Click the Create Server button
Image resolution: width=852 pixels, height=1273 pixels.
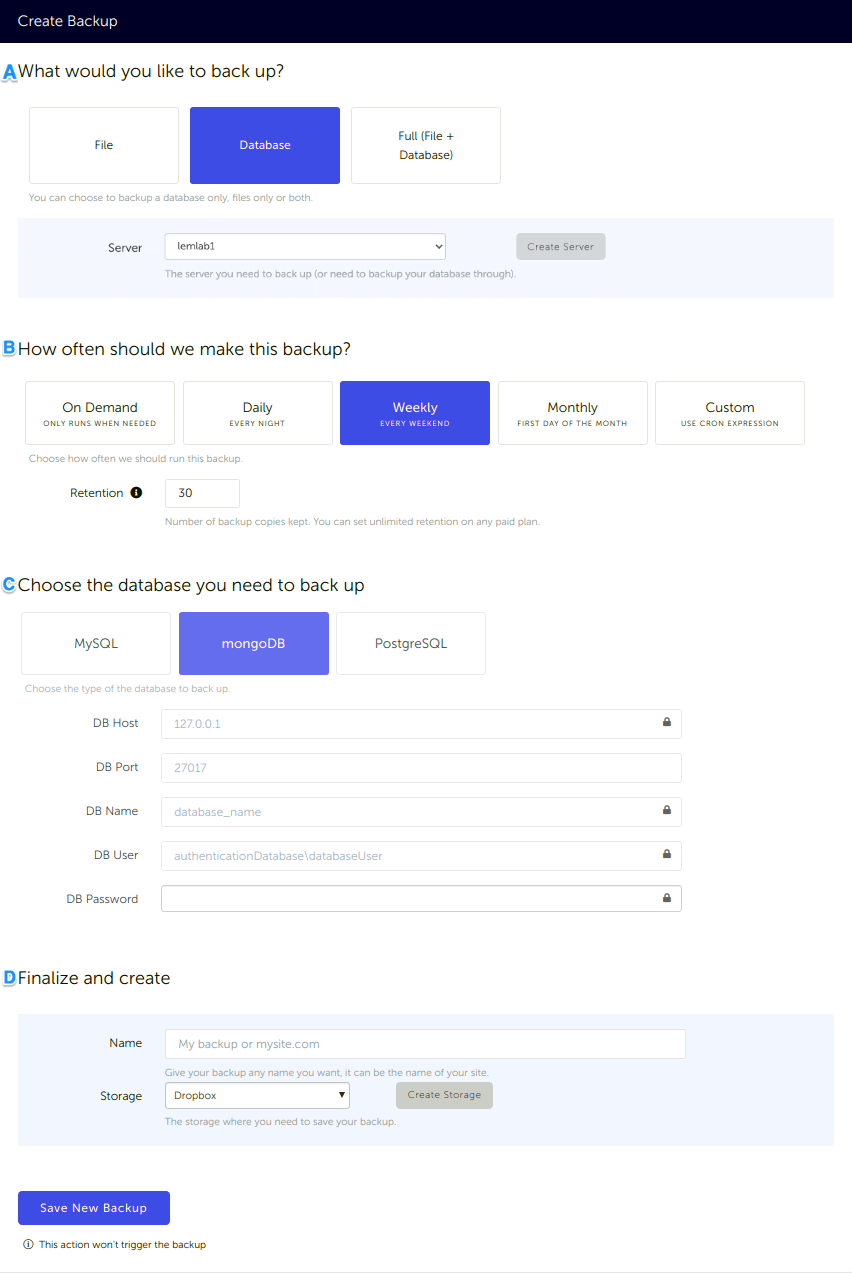(560, 247)
